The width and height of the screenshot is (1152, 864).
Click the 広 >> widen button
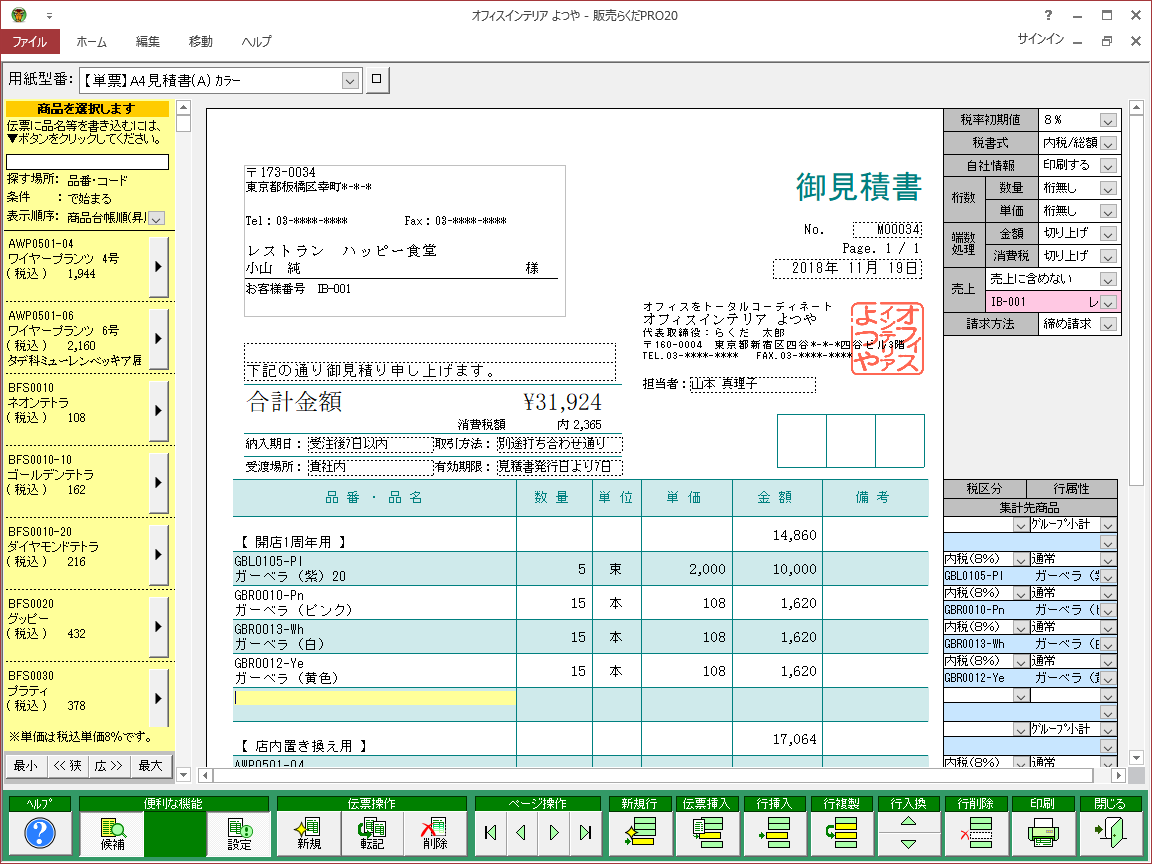pyautogui.click(x=109, y=766)
